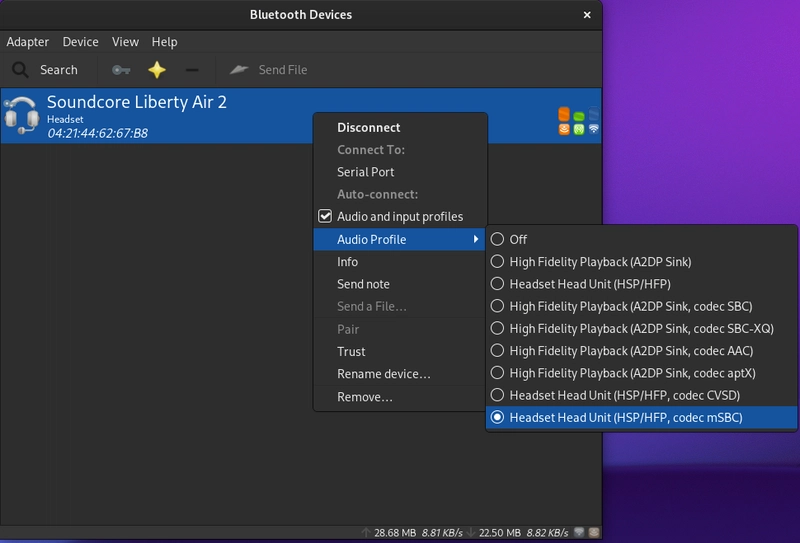Open the Help menu

(164, 42)
